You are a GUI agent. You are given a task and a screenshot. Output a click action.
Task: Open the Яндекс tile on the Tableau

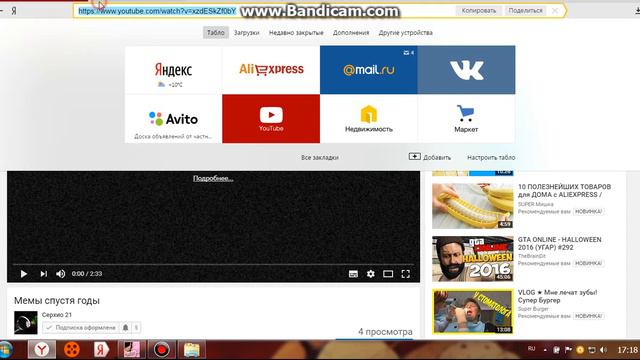click(x=173, y=70)
